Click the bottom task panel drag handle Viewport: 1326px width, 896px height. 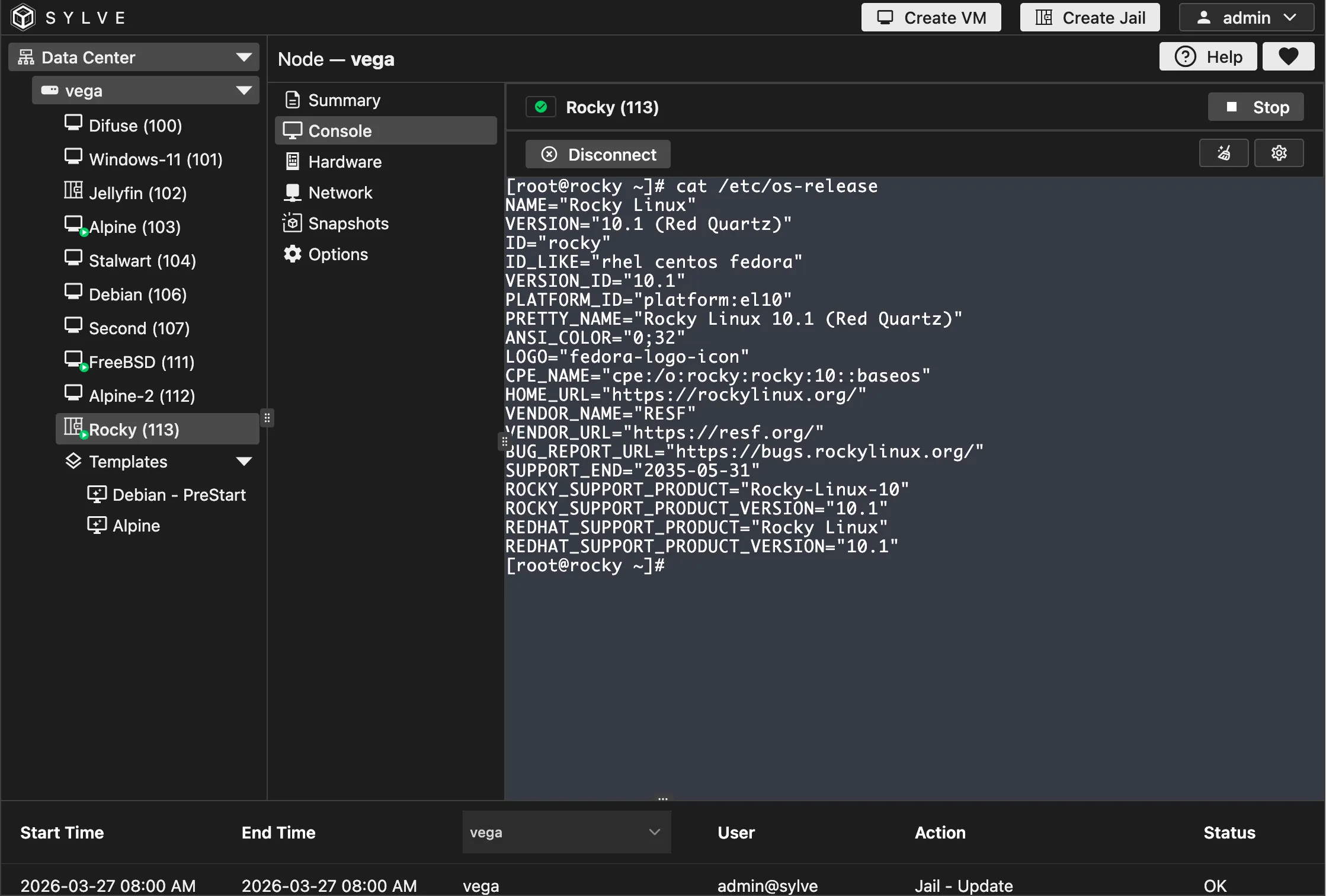[663, 799]
